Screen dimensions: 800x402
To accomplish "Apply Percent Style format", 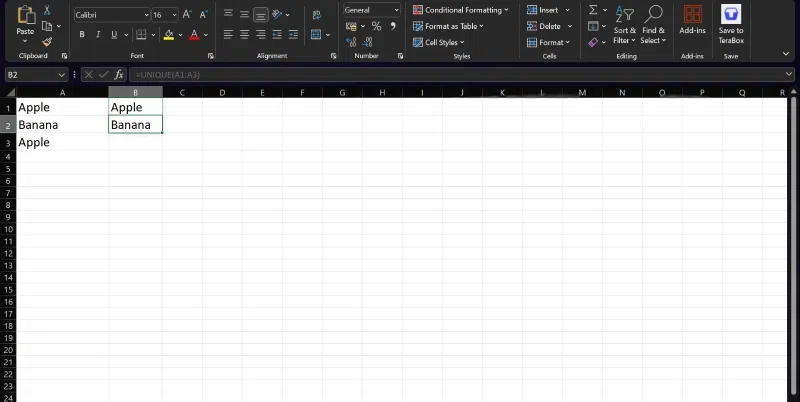I will 377,26.
